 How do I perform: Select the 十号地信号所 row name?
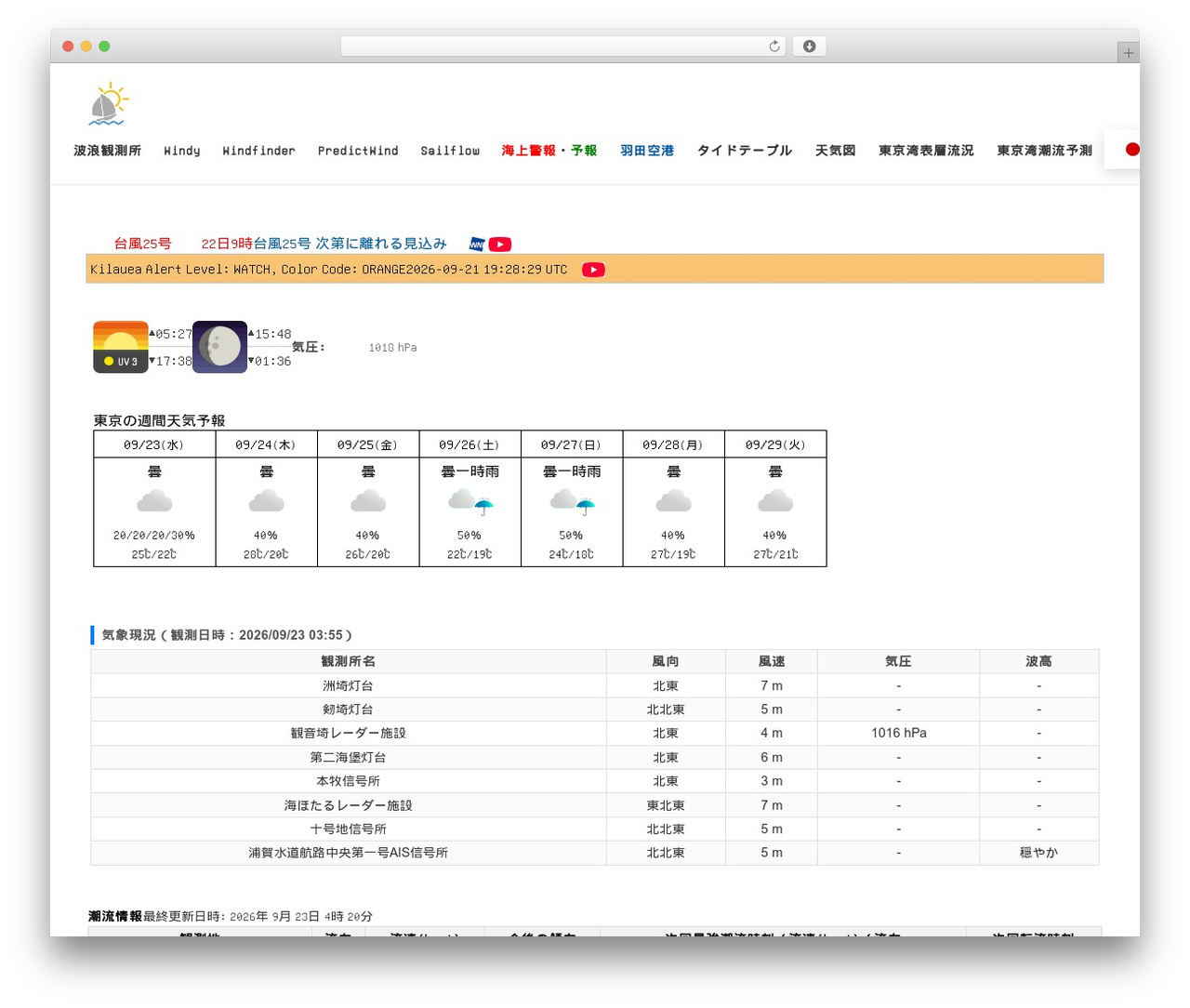348,829
